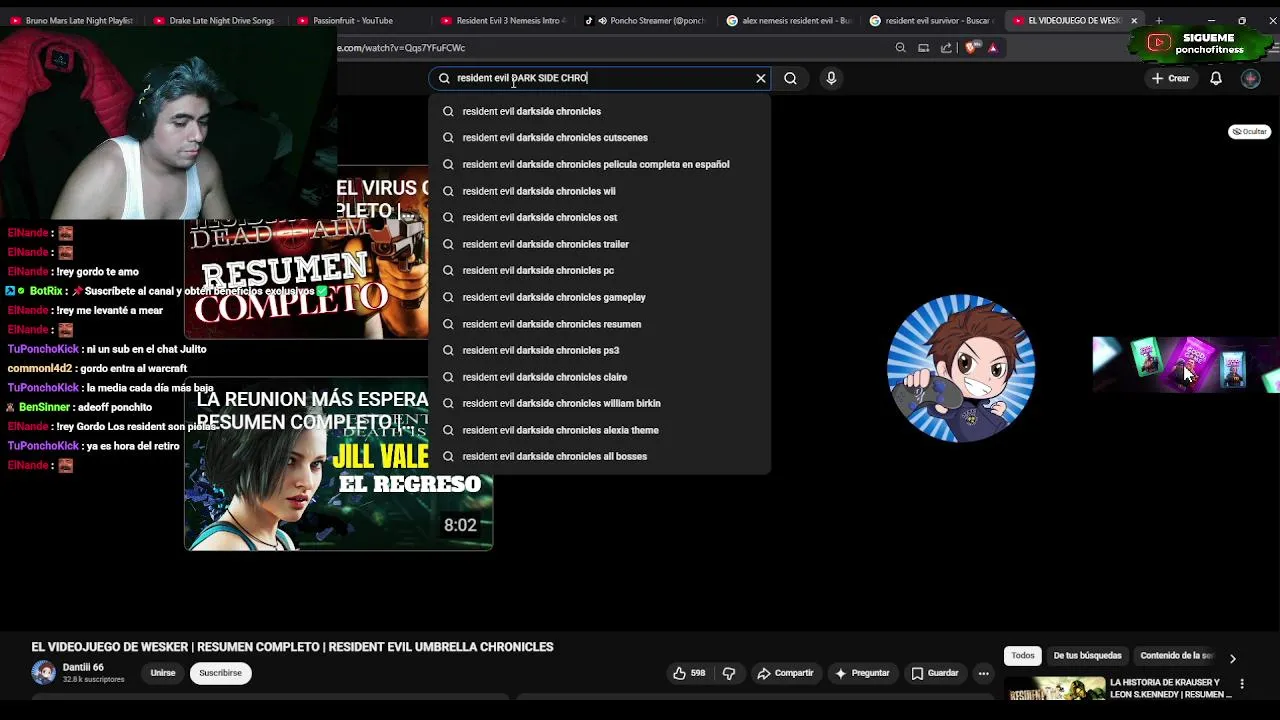Select suggestion 'darkside chronicles all bosses'
This screenshot has width=1280, height=720.
[x=600, y=456]
